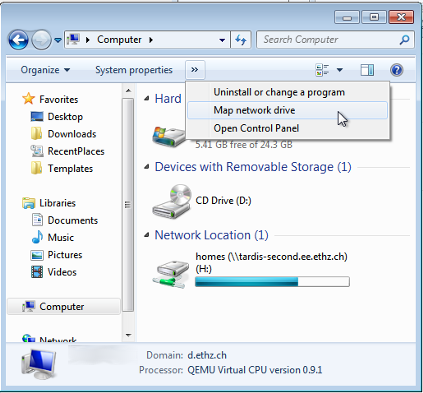This screenshot has width=423, height=393.
Task: Open the Organize menu
Action: (45, 70)
